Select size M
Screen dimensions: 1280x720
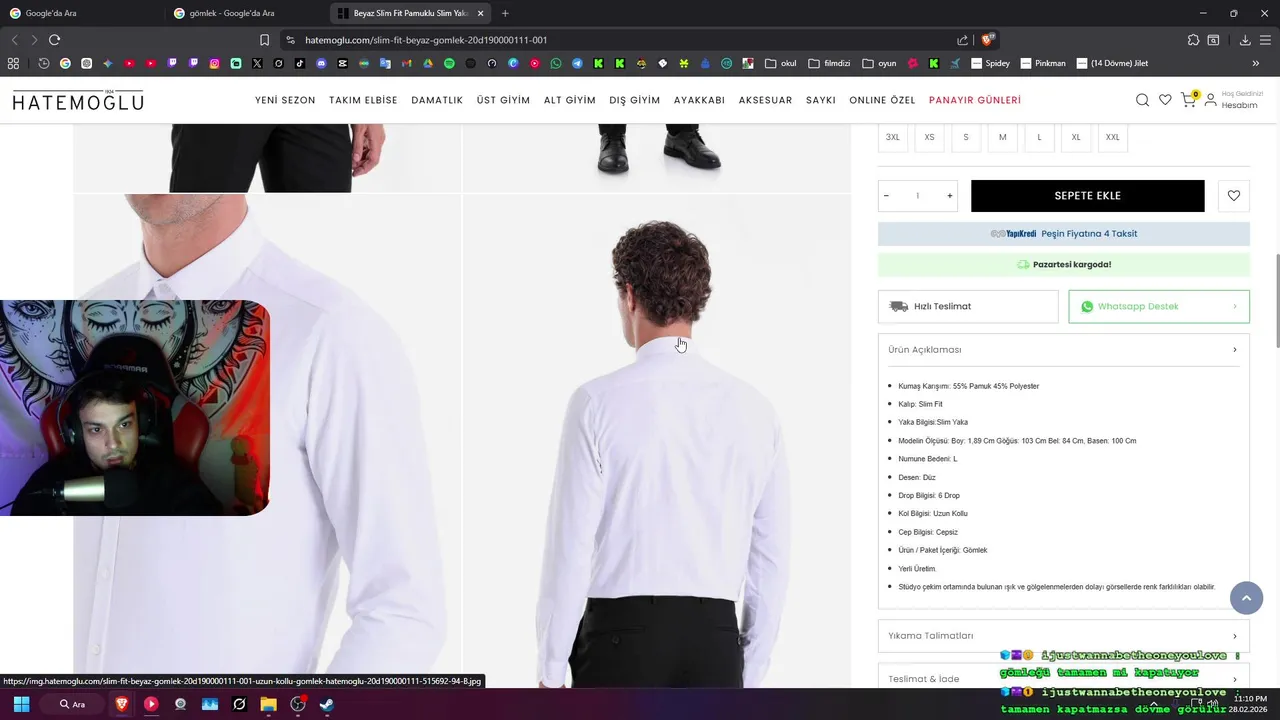click(x=1002, y=137)
